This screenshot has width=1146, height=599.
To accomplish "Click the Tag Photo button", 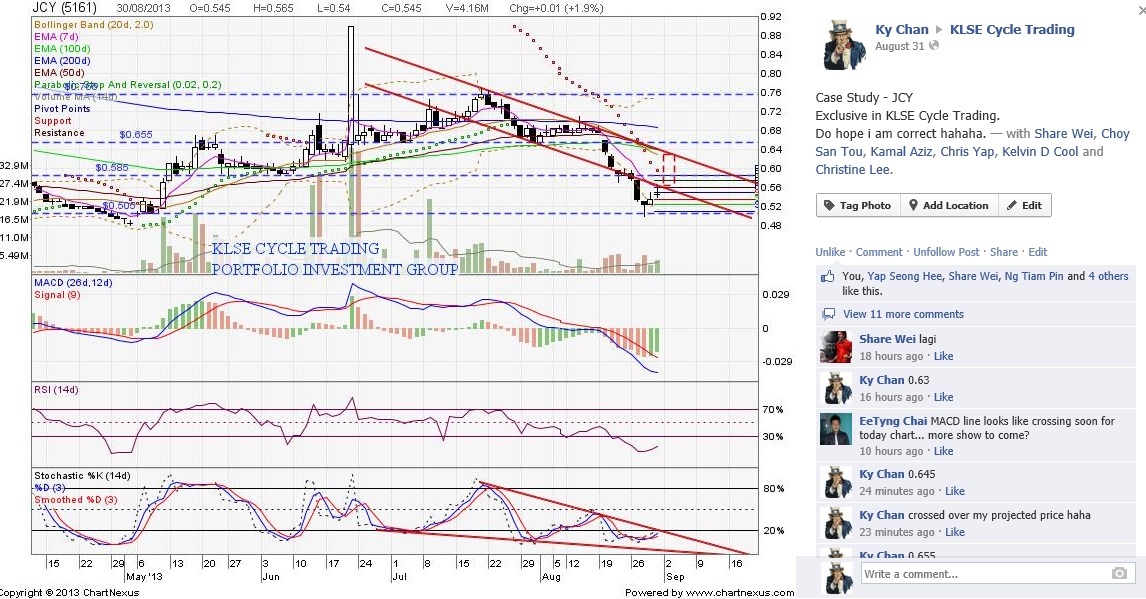I will tap(858, 205).
